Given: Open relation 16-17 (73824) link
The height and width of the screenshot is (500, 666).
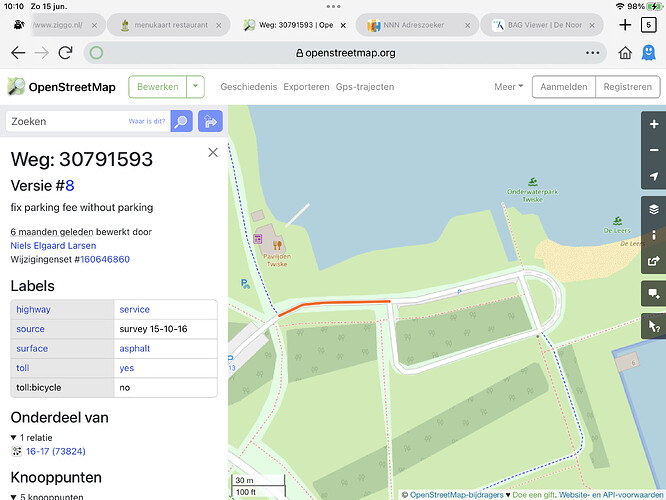Looking at the screenshot, I should [56, 451].
